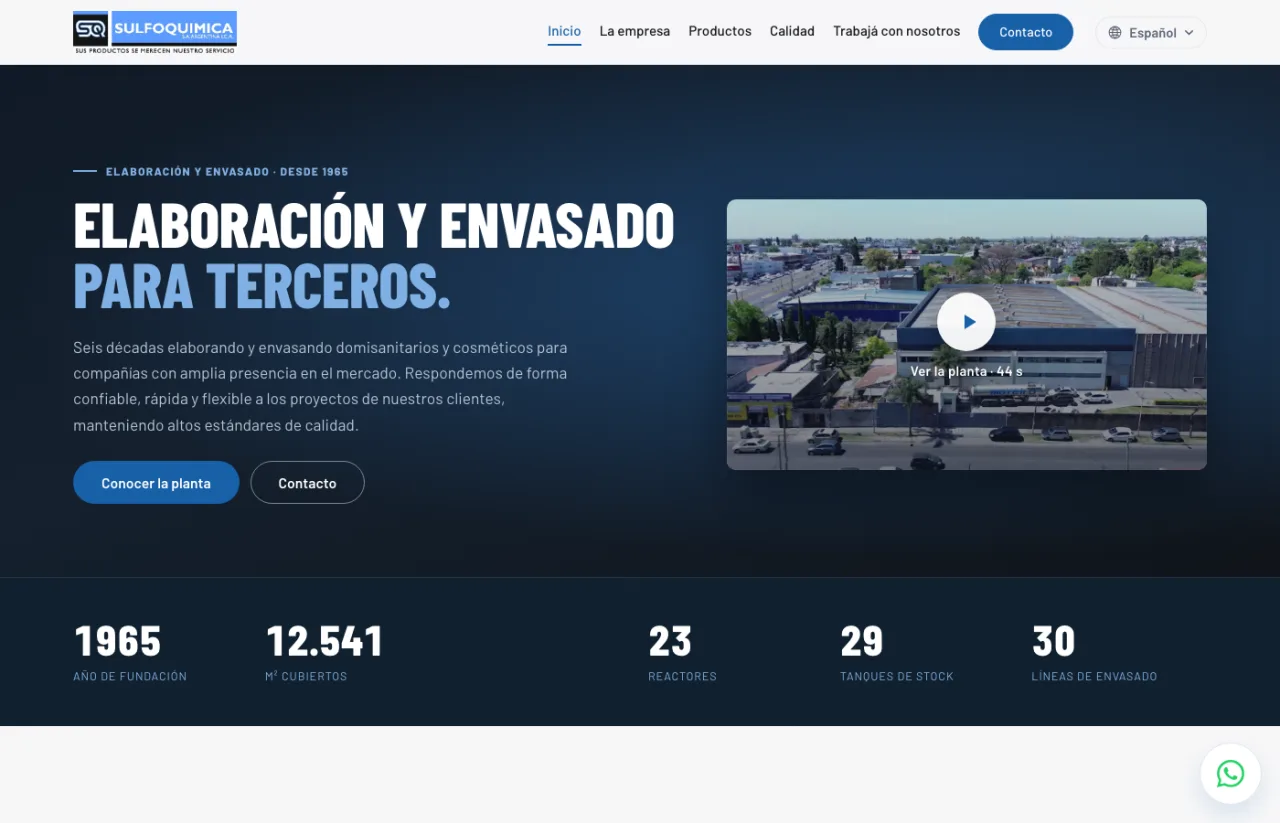Viewport: 1280px width, 823px height.
Task: Open the Calidad menu item
Action: [792, 31]
